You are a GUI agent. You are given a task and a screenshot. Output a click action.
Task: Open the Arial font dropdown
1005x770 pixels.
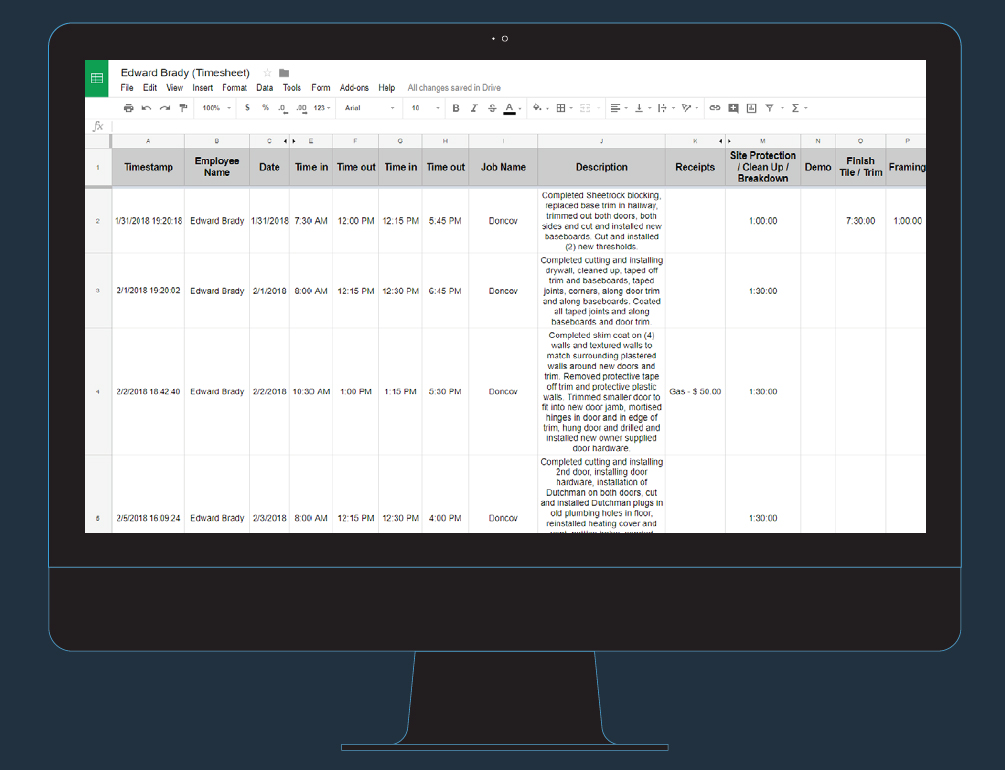(x=369, y=108)
